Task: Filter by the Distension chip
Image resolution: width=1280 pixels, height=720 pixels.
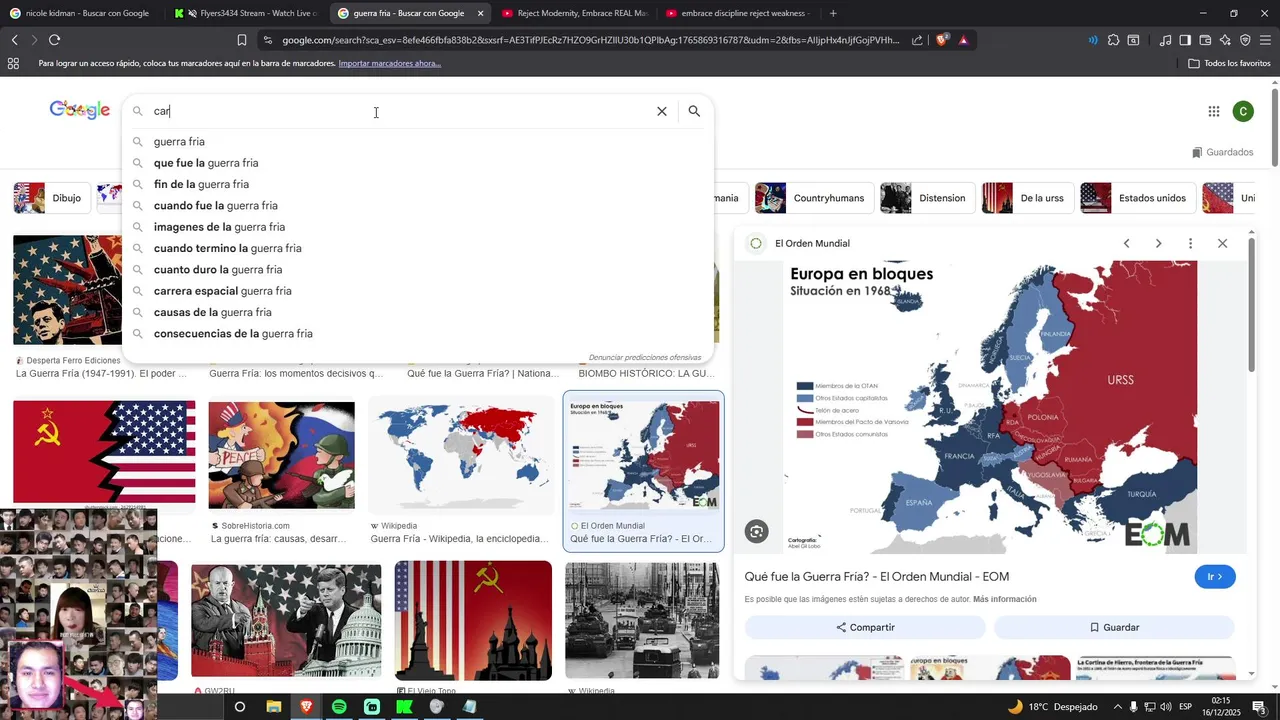Action: click(x=928, y=198)
